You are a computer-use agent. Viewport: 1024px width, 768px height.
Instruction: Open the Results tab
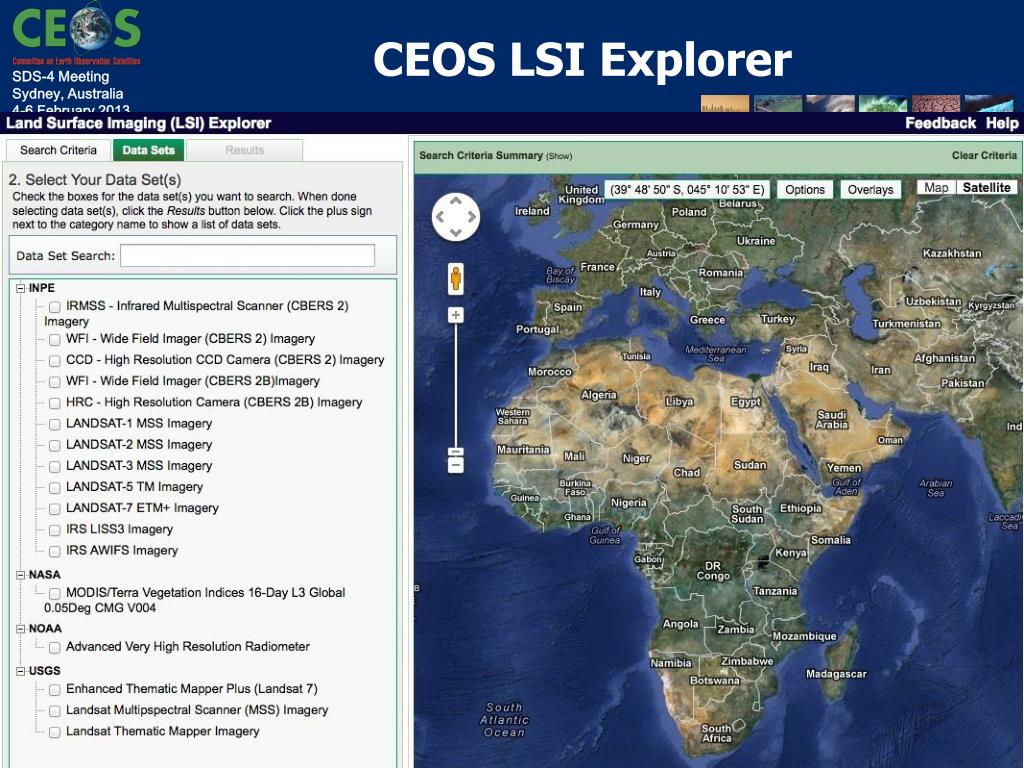(x=244, y=150)
